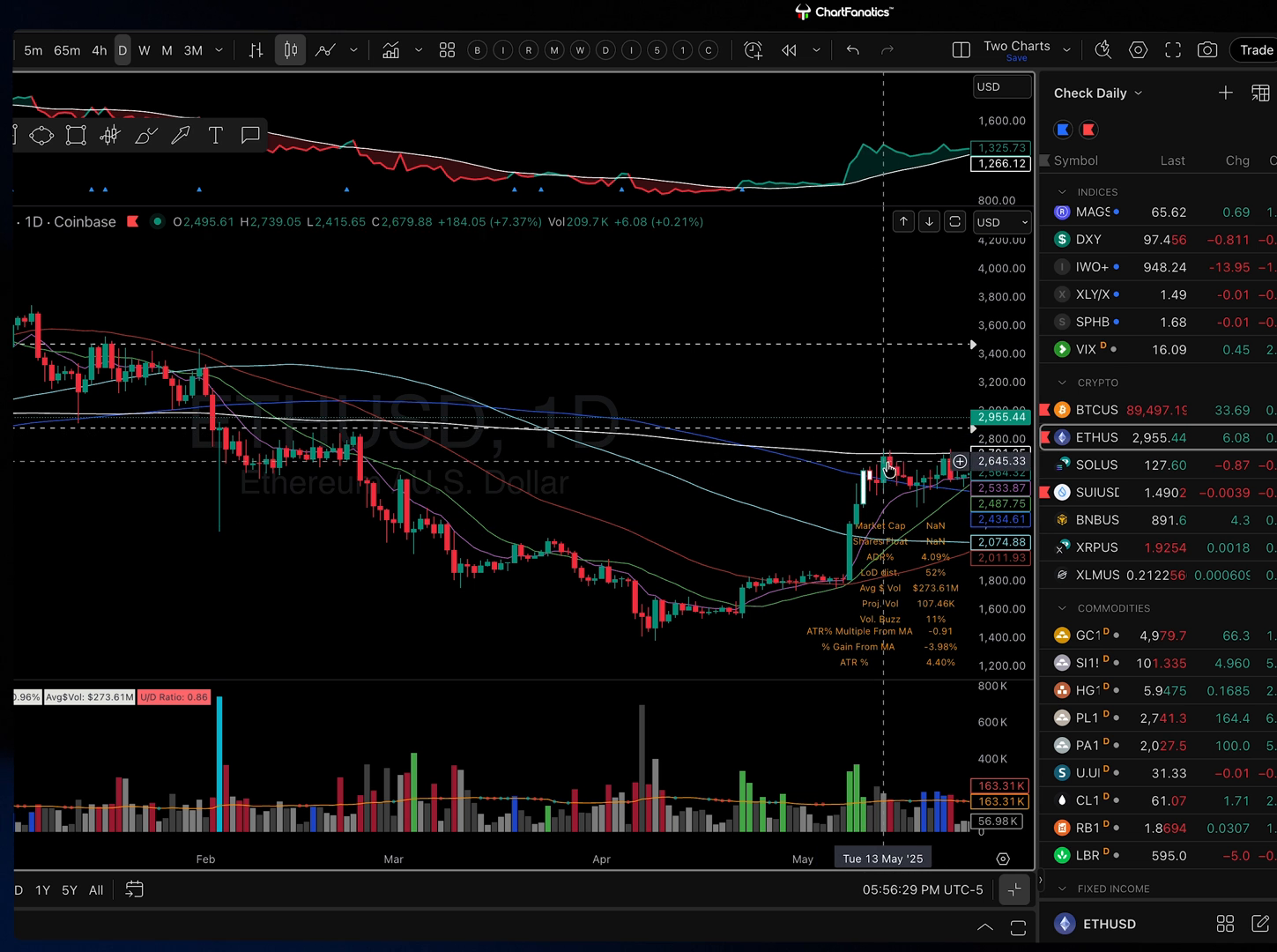Image resolution: width=1277 pixels, height=952 pixels.
Task: Select the lasso/ellipse drawing tool
Action: [x=41, y=135]
